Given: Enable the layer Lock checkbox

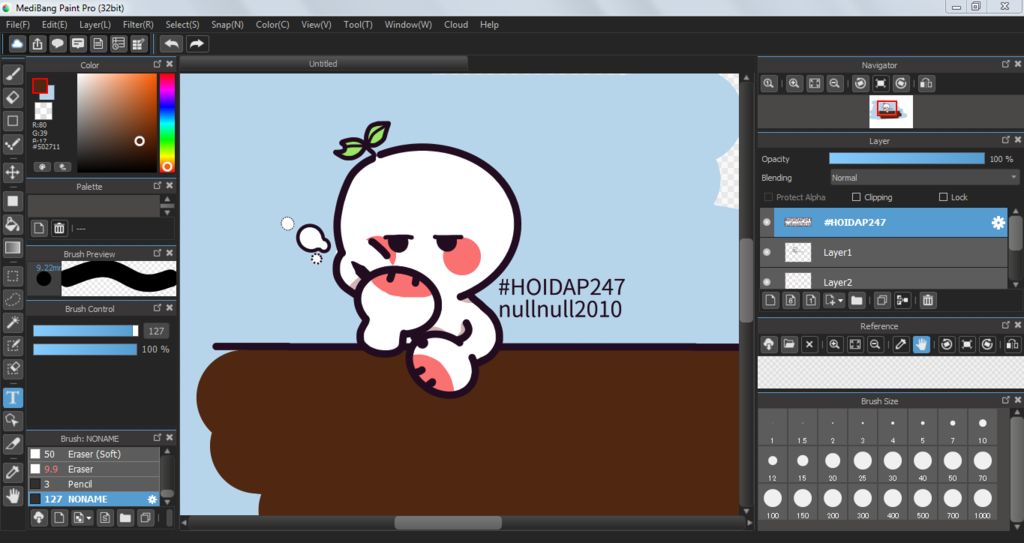Looking at the screenshot, I should [943, 198].
